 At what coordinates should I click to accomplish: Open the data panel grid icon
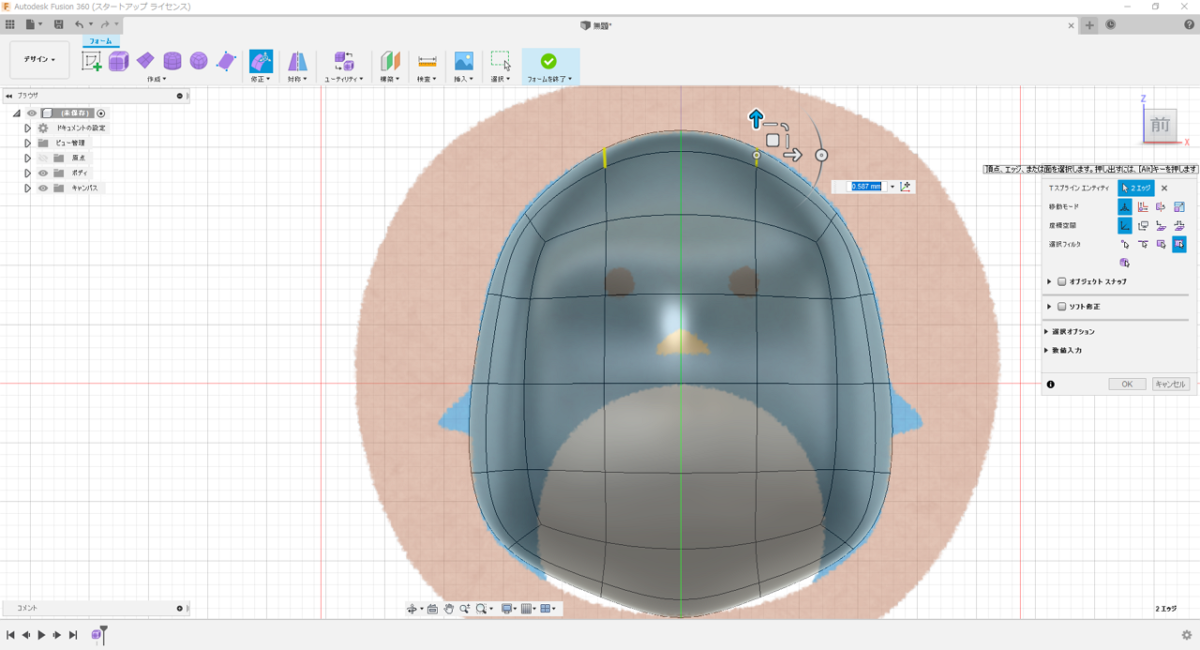pyautogui.click(x=10, y=24)
